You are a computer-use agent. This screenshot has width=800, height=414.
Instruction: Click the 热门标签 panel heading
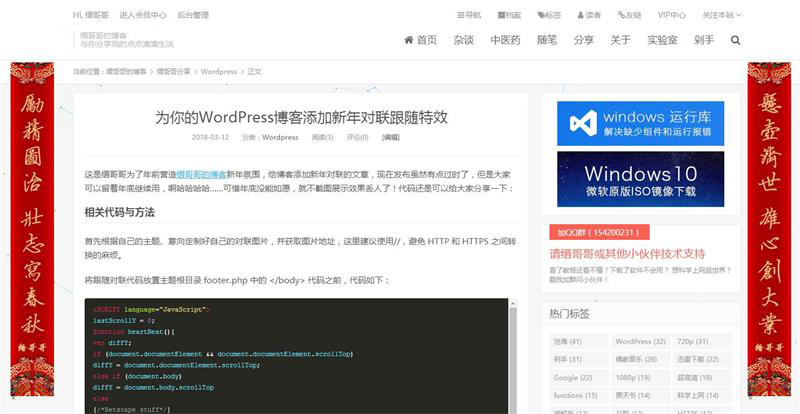(569, 314)
